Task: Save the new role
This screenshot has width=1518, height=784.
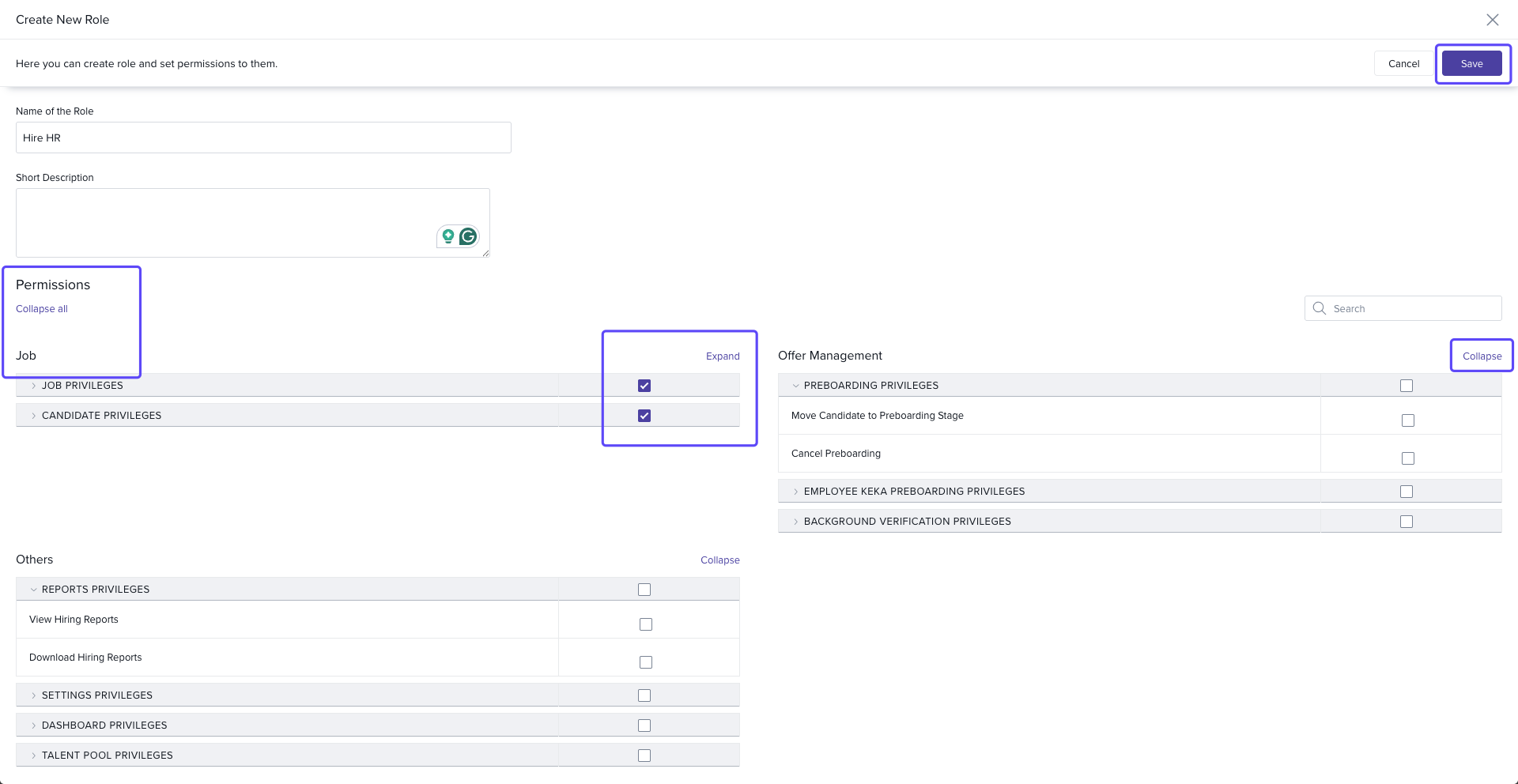Action: [1471, 64]
